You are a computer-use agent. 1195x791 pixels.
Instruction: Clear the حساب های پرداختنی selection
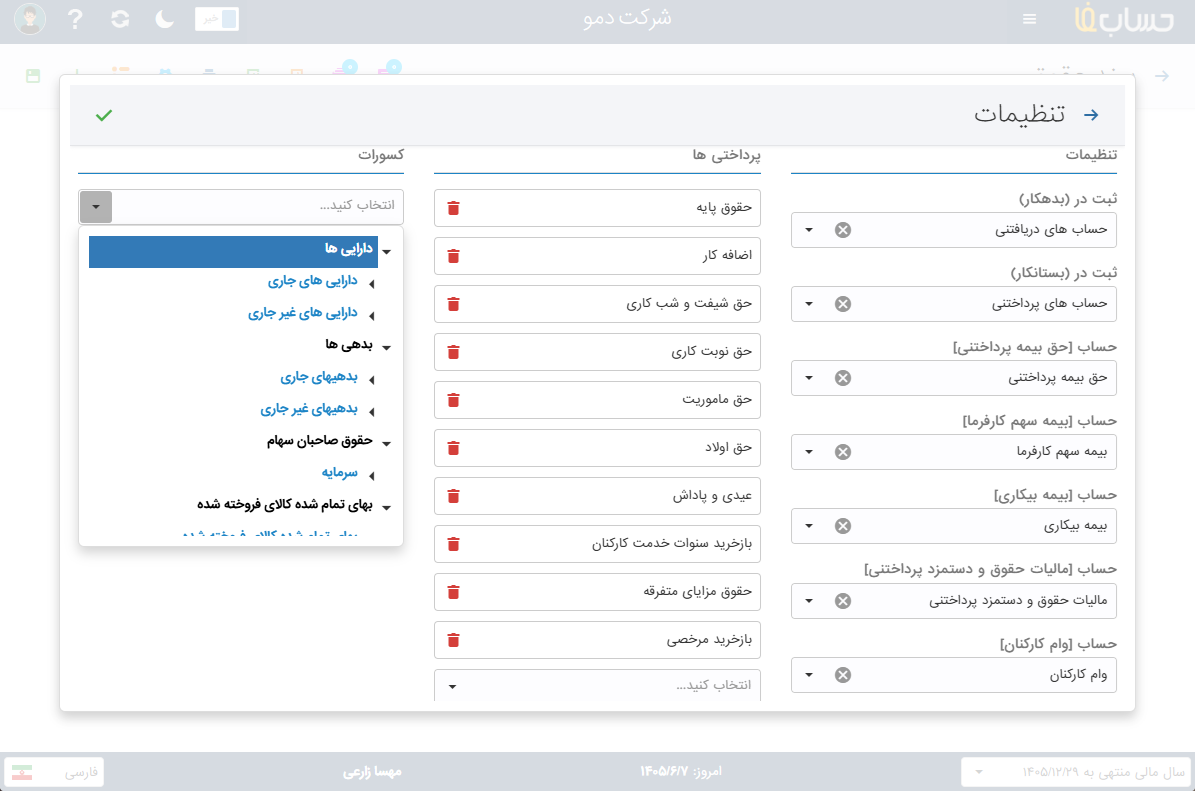843,304
